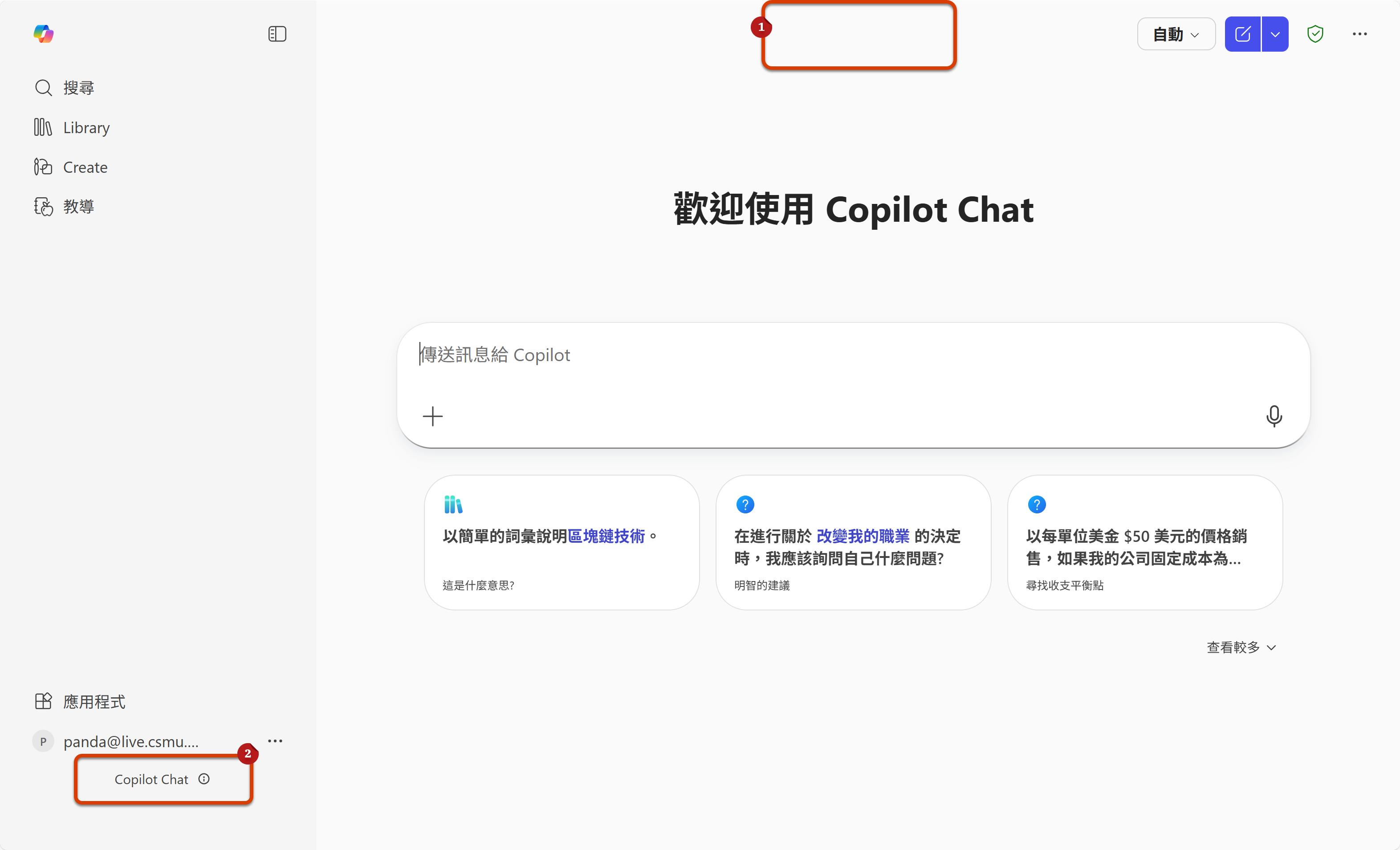The height and width of the screenshot is (850, 1400).
Task: Open account more options ellipsis
Action: (x=275, y=741)
